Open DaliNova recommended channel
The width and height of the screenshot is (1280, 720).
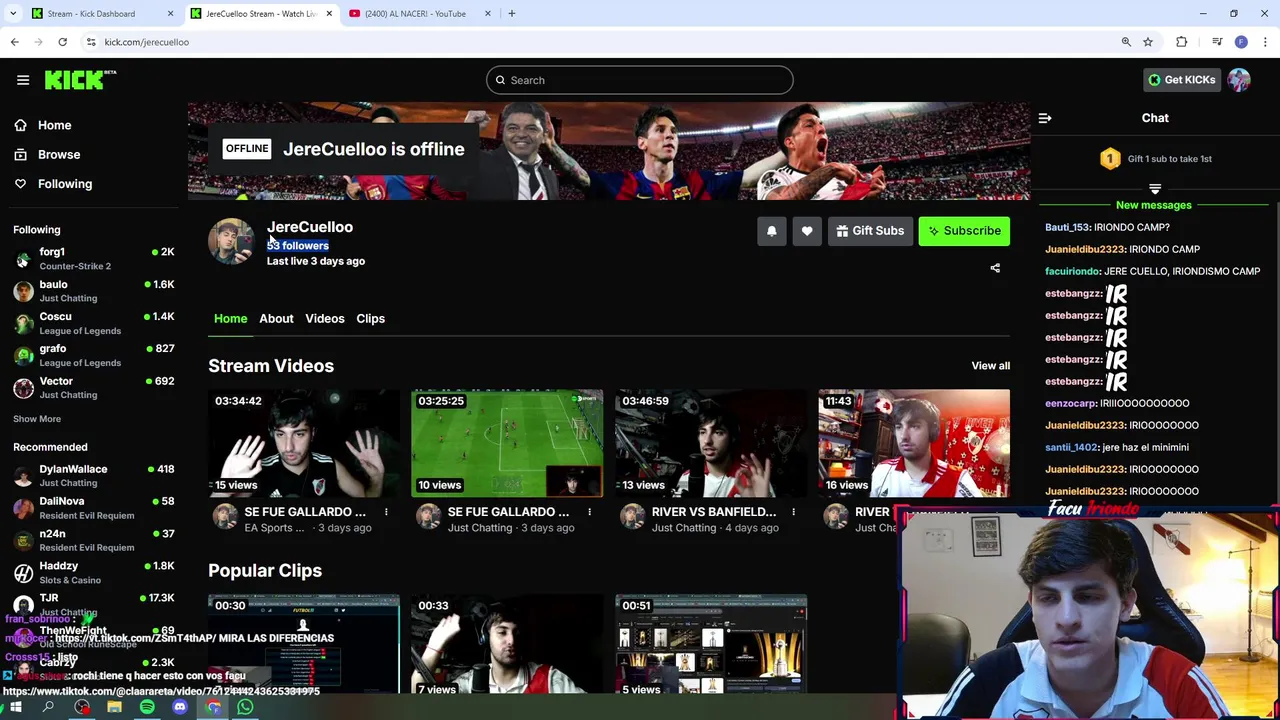point(94,508)
